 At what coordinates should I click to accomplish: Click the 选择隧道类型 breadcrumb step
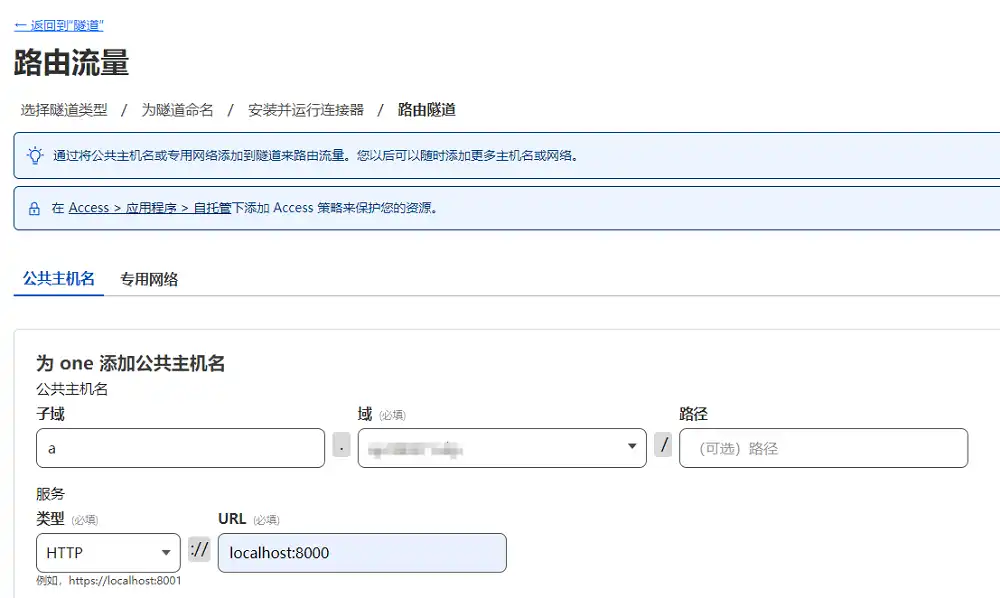click(64, 110)
